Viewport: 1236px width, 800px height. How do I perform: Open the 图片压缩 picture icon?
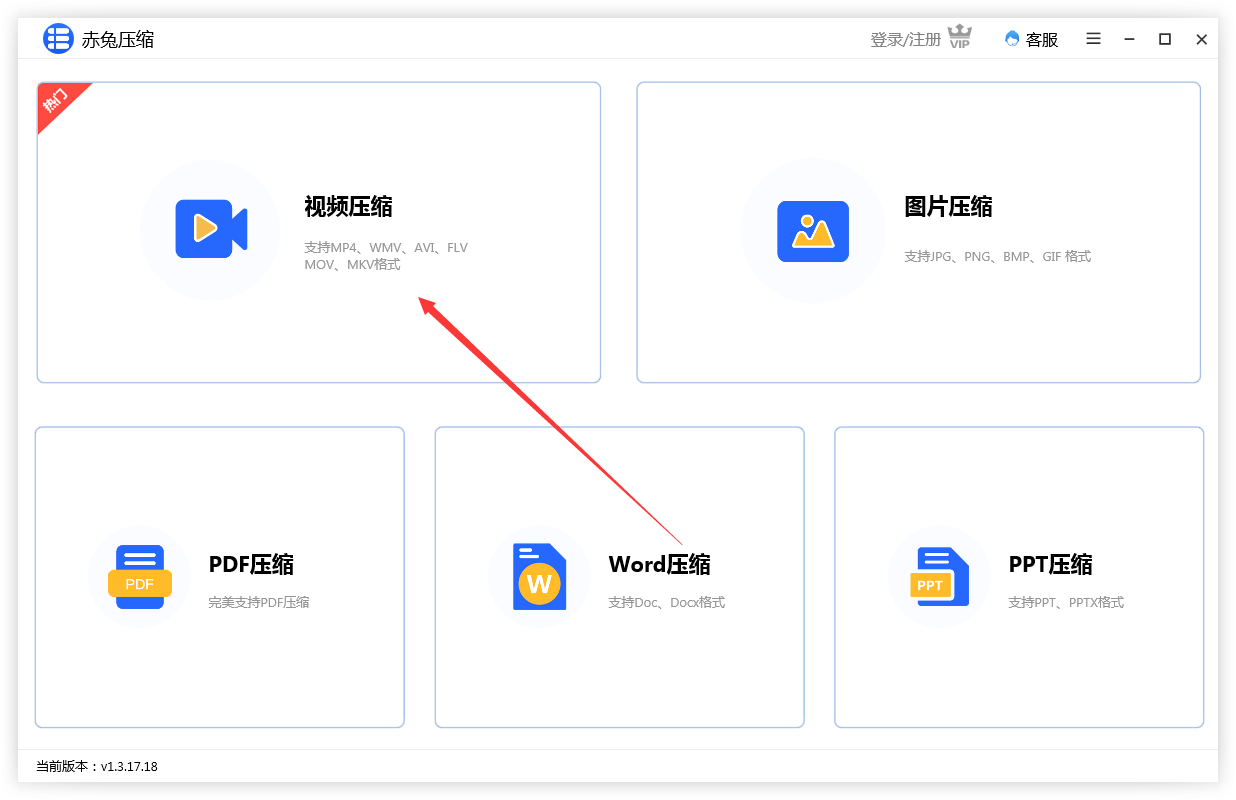point(813,232)
